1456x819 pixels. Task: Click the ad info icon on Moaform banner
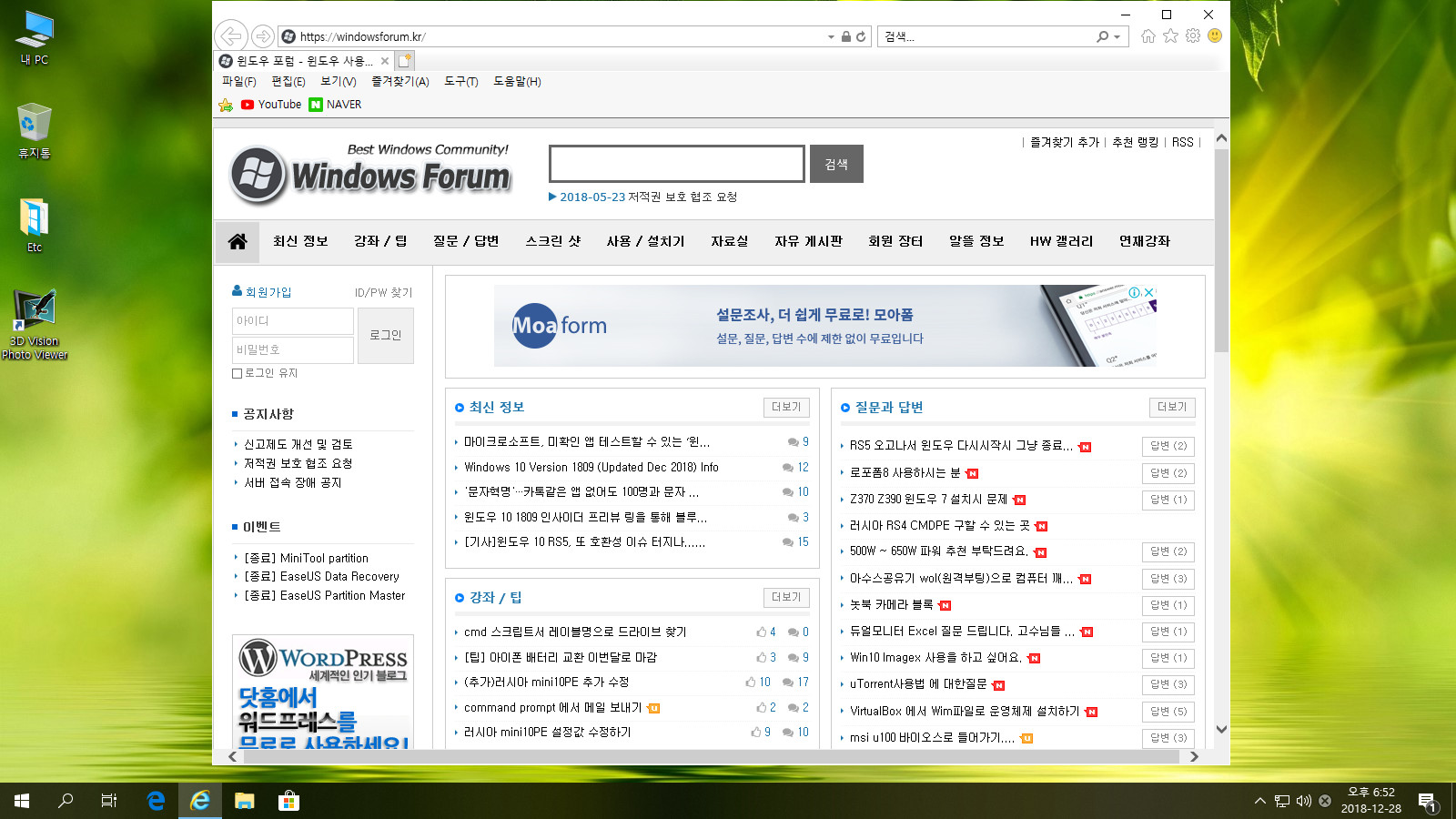tap(1135, 292)
